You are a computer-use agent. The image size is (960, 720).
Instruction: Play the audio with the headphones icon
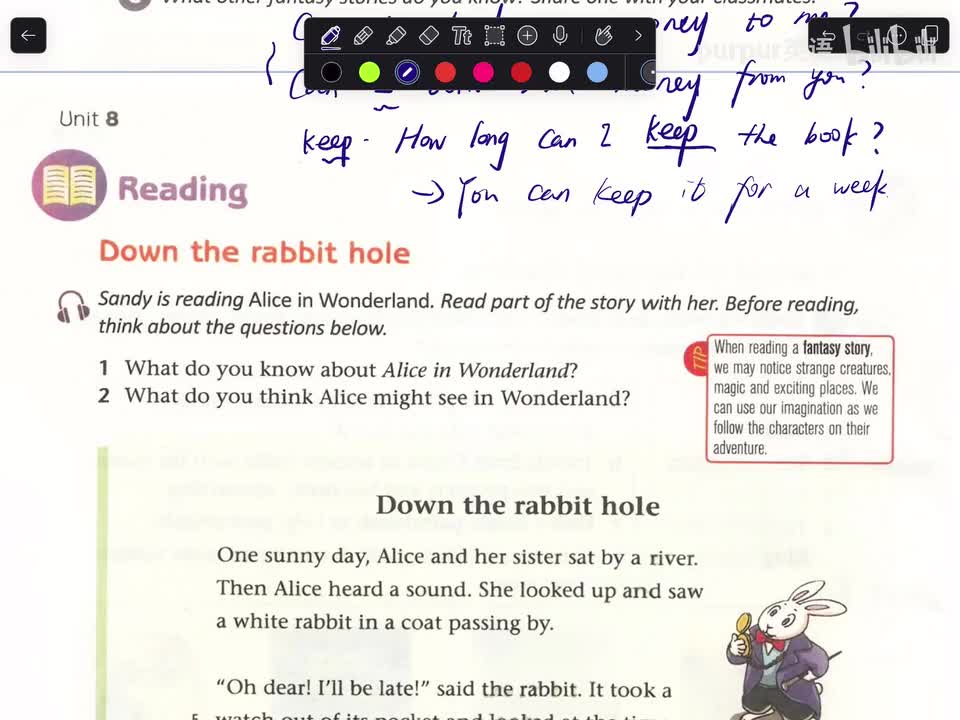click(x=73, y=306)
